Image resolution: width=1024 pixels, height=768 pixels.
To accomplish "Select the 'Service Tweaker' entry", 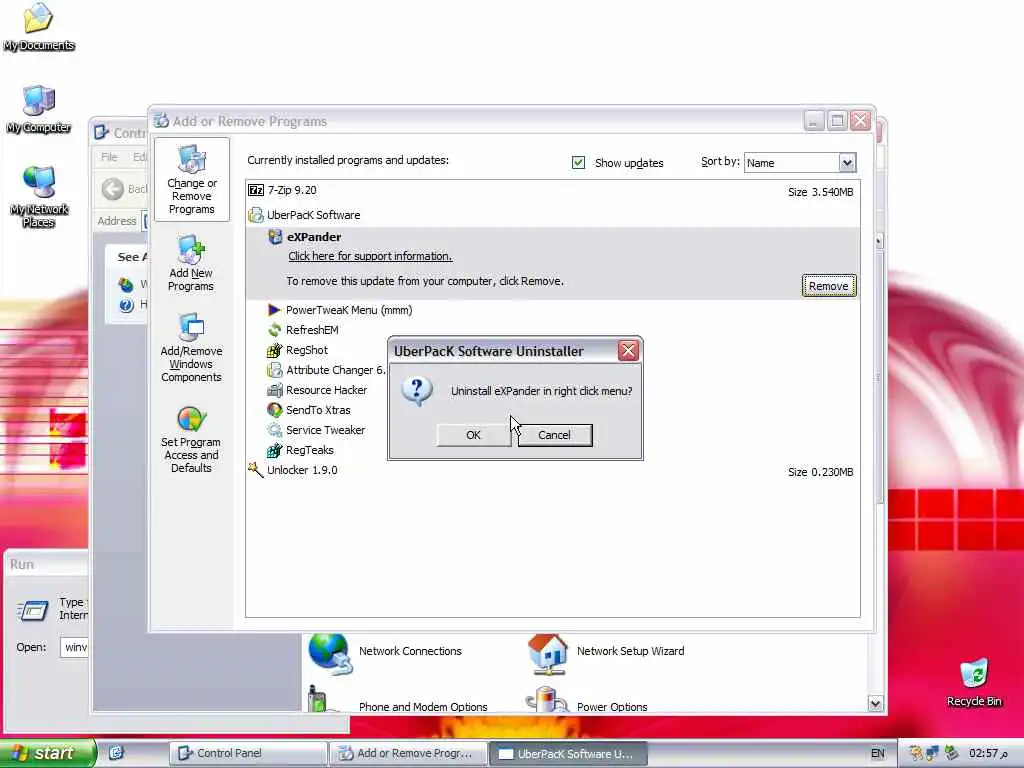I will coord(325,430).
